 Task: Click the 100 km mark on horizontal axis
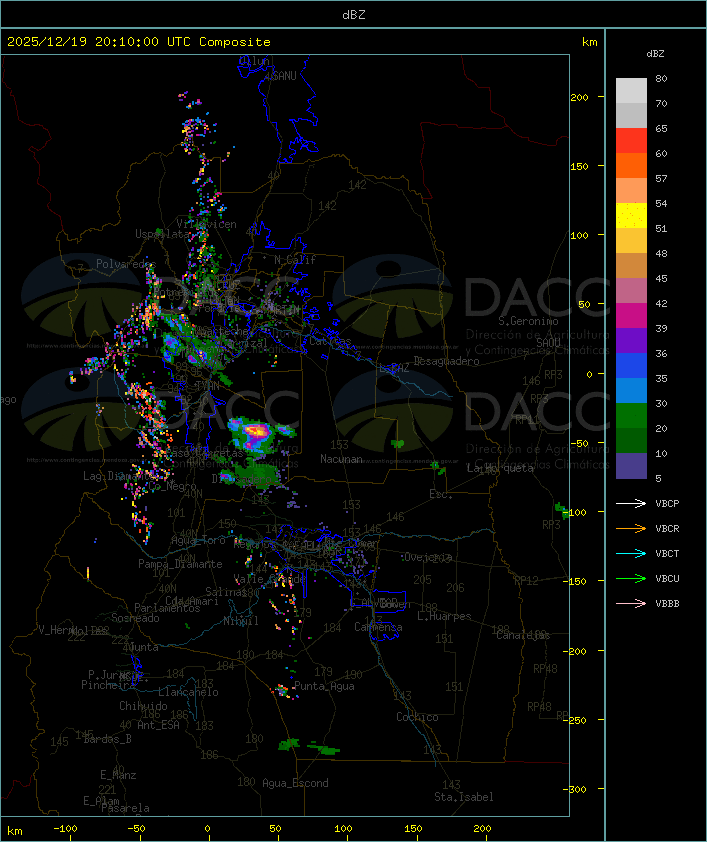click(343, 829)
